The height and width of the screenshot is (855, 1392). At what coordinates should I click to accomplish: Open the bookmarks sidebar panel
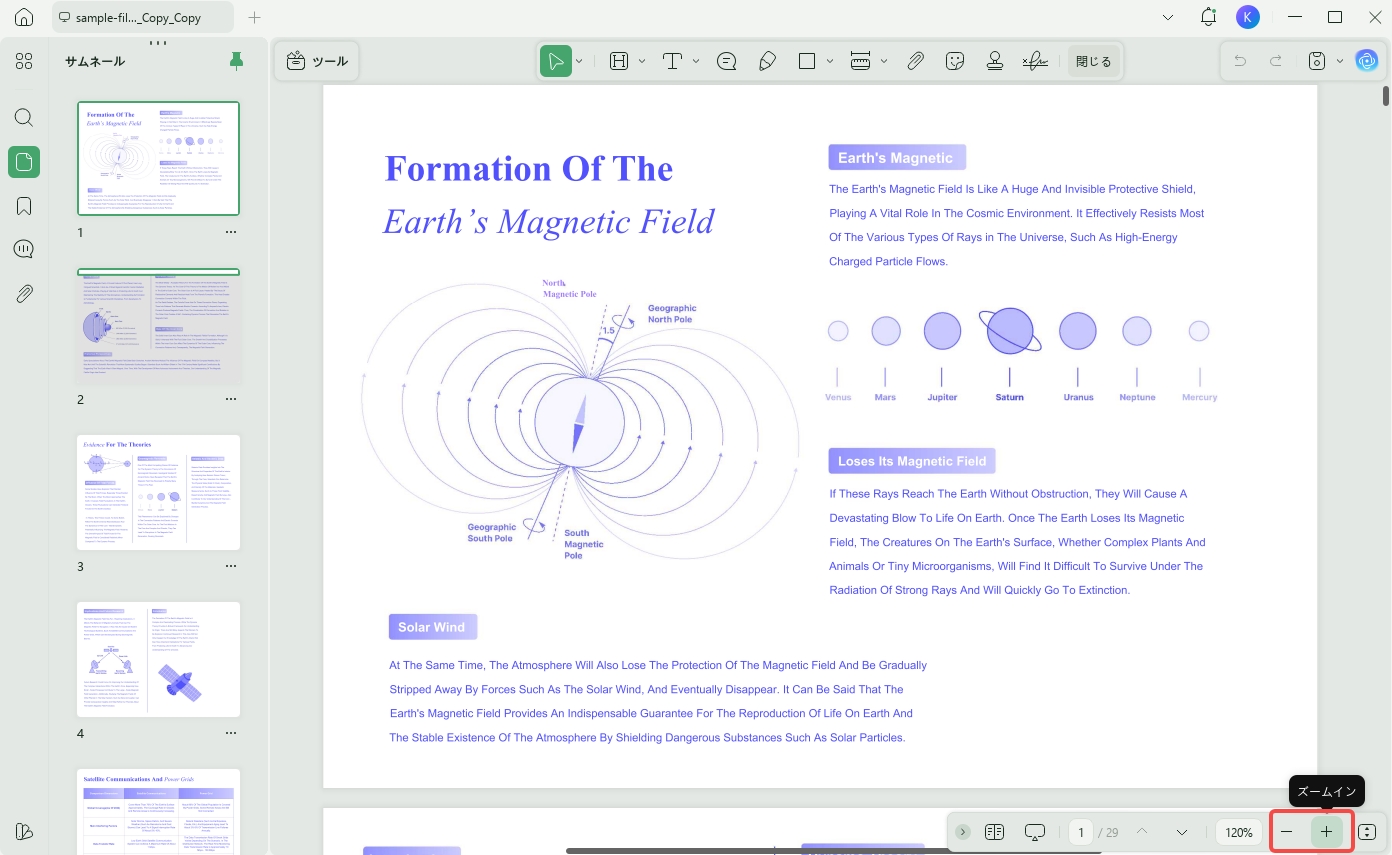(x=24, y=206)
